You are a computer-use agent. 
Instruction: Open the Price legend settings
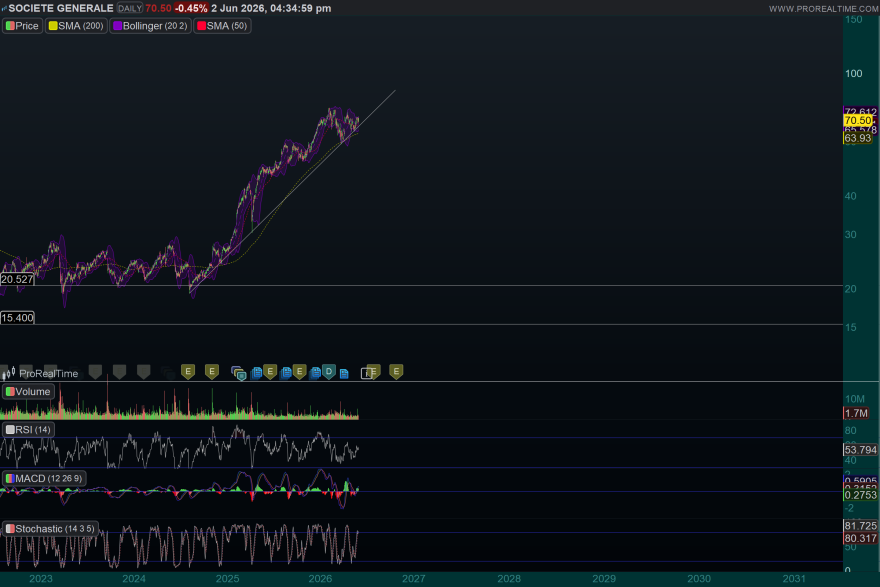coord(22,26)
